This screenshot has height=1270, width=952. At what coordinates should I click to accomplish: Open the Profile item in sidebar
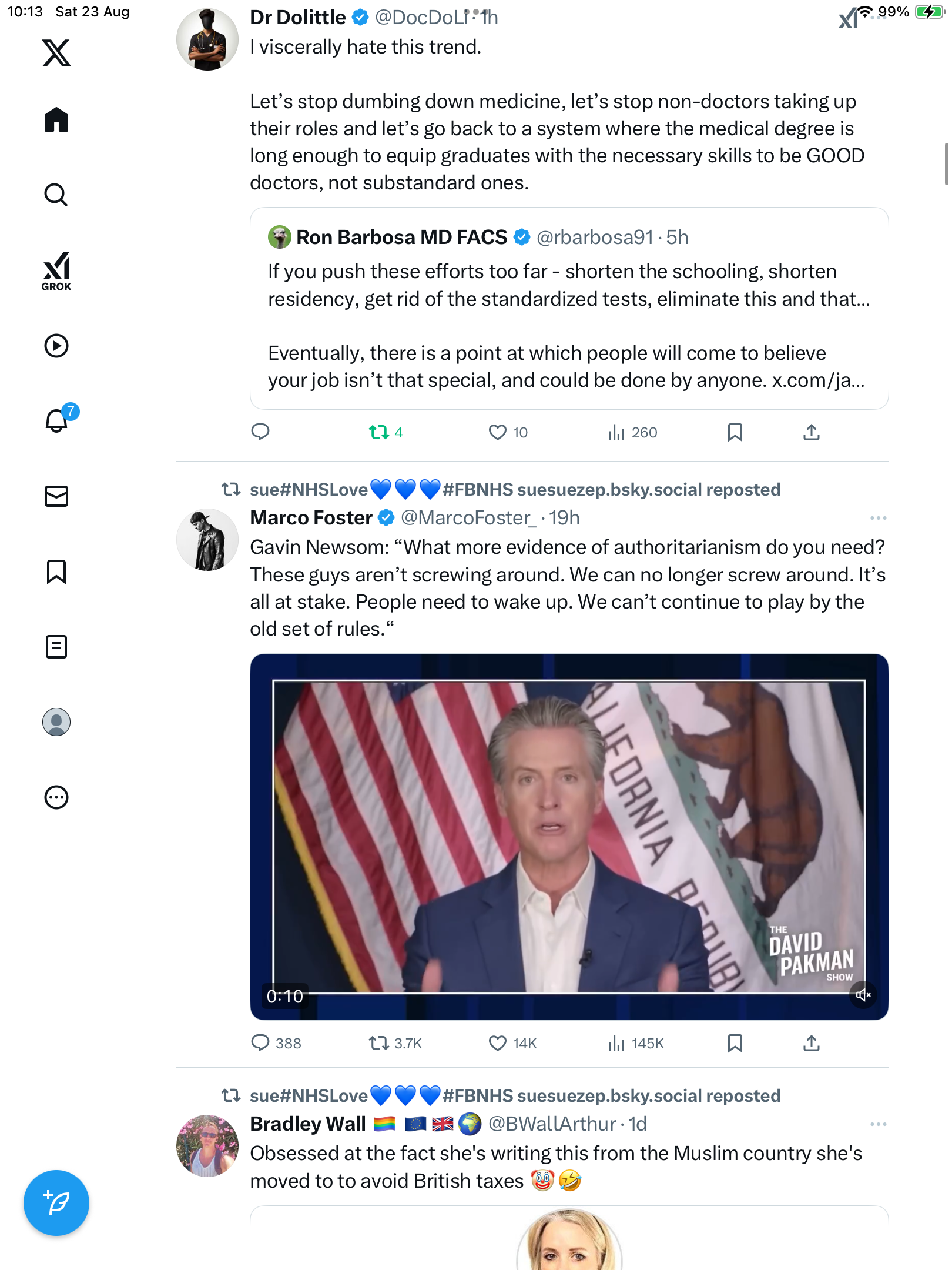56,722
